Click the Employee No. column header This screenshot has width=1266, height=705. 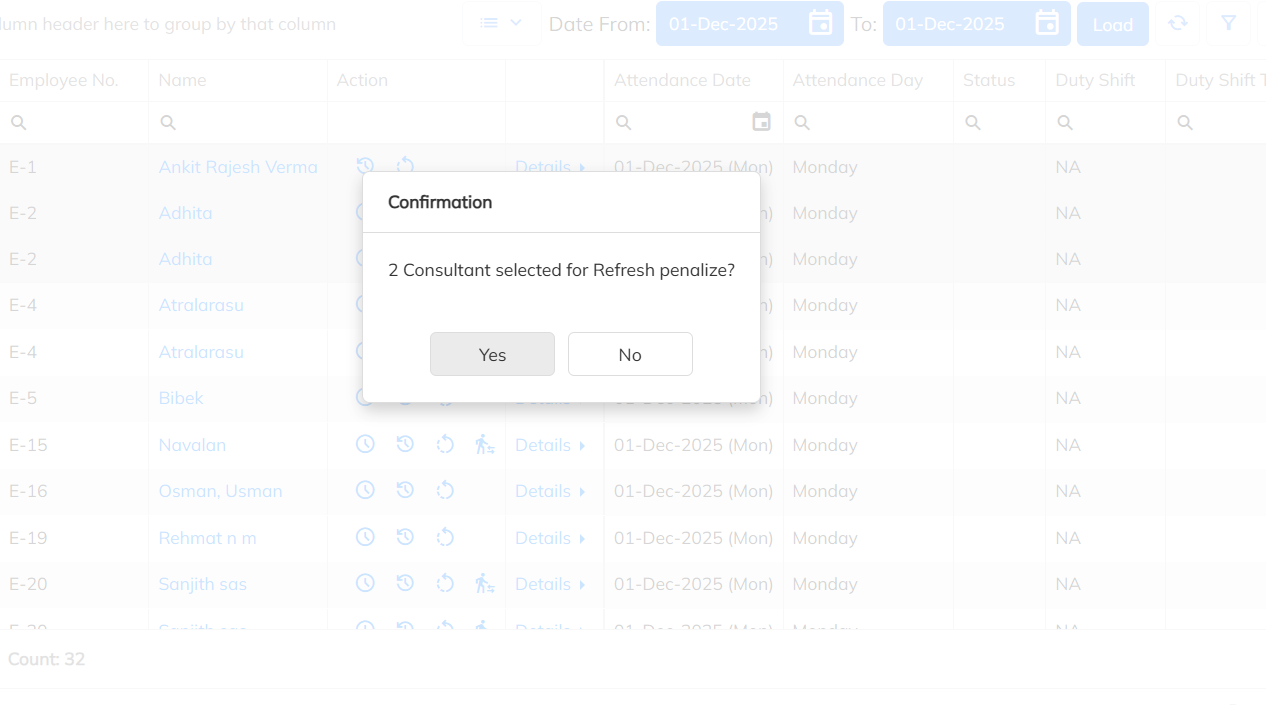coord(64,80)
